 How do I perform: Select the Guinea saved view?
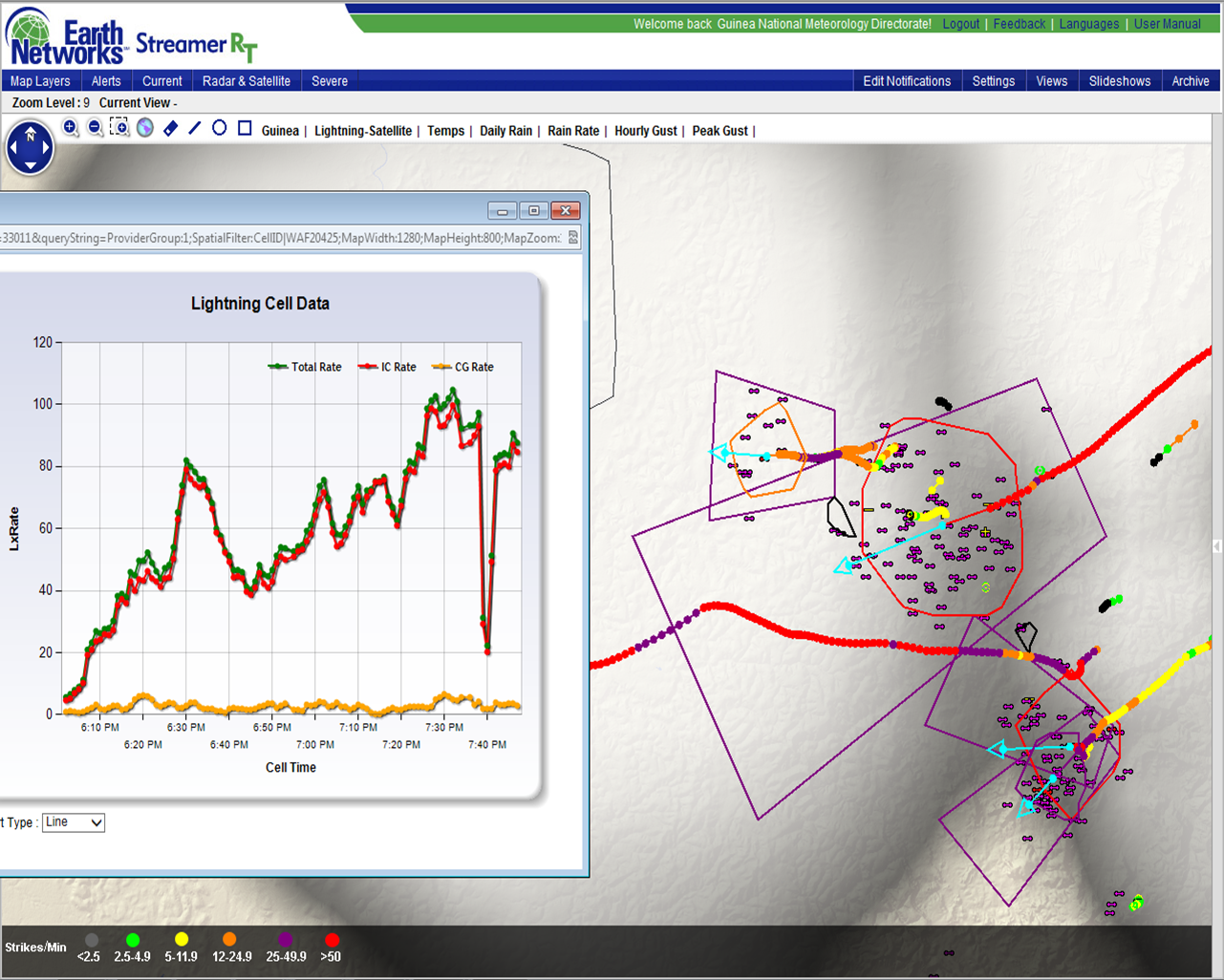[x=280, y=131]
